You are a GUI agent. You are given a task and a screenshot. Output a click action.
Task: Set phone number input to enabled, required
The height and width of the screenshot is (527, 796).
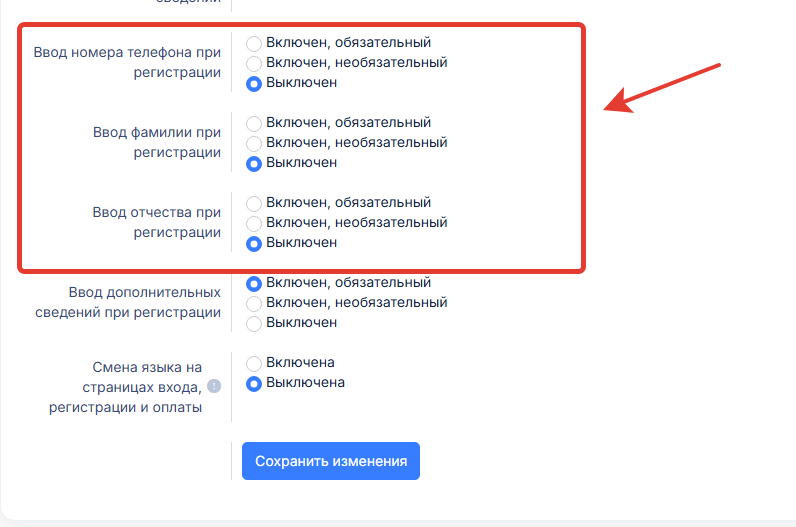coord(254,43)
